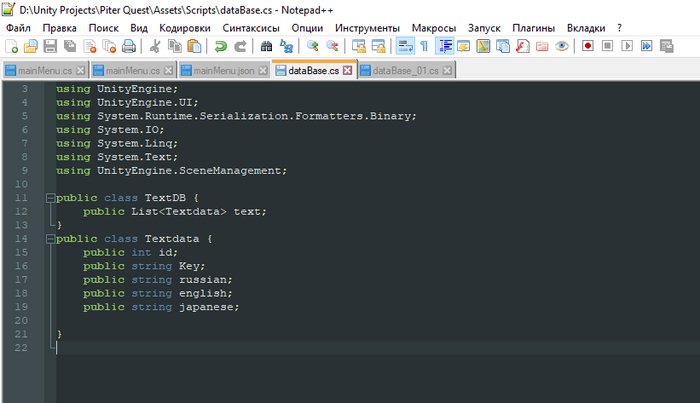Play back the recorded macro
The height and width of the screenshot is (403, 700).
(627, 46)
